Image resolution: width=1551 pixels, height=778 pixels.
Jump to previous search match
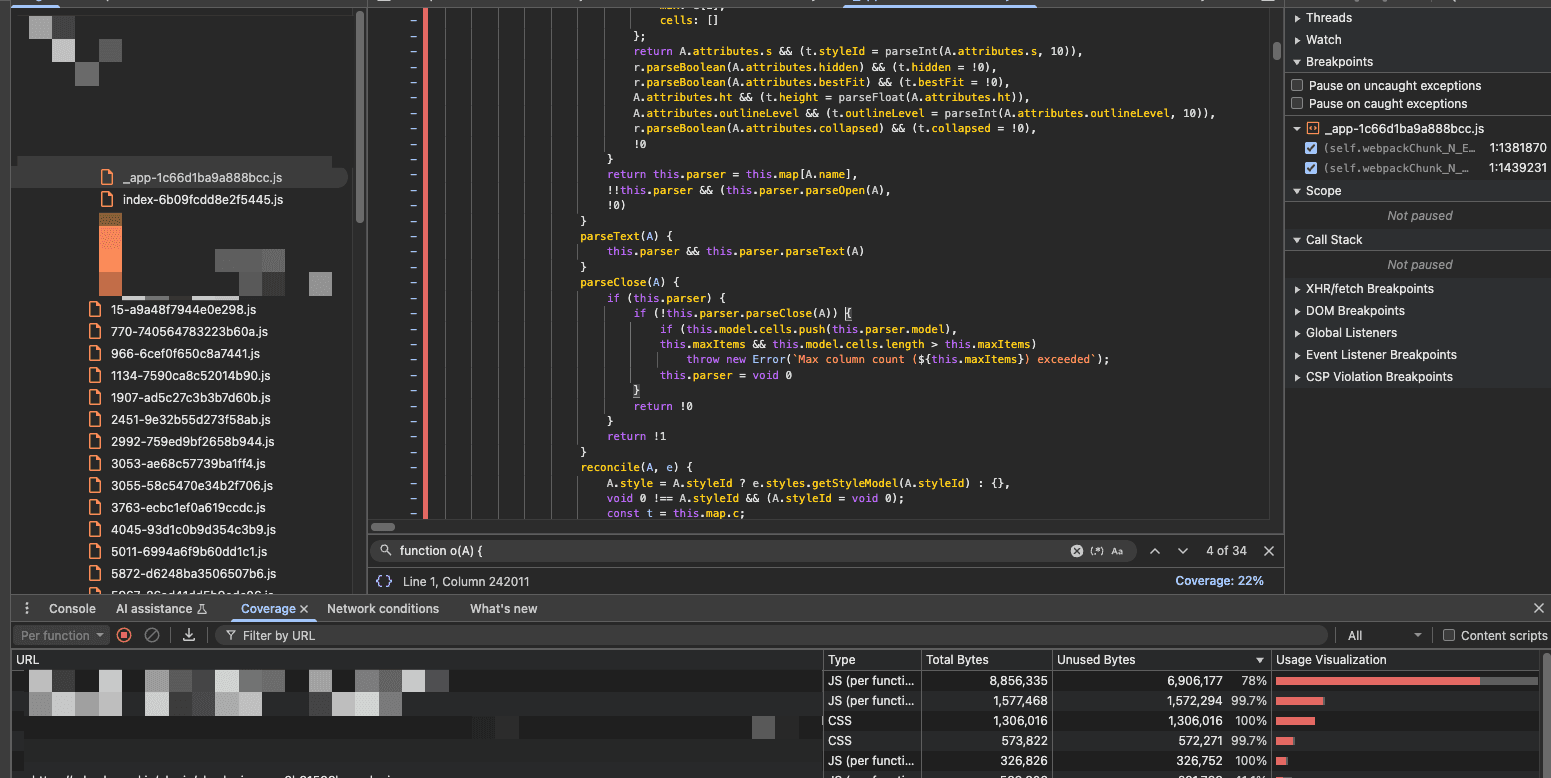1155,550
